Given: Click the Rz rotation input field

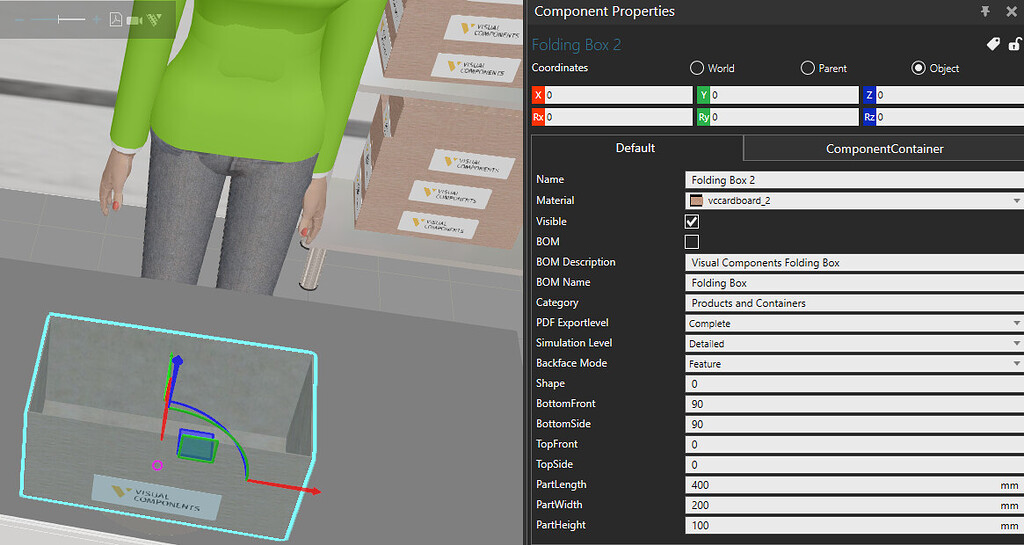Looking at the screenshot, I should coord(949,117).
